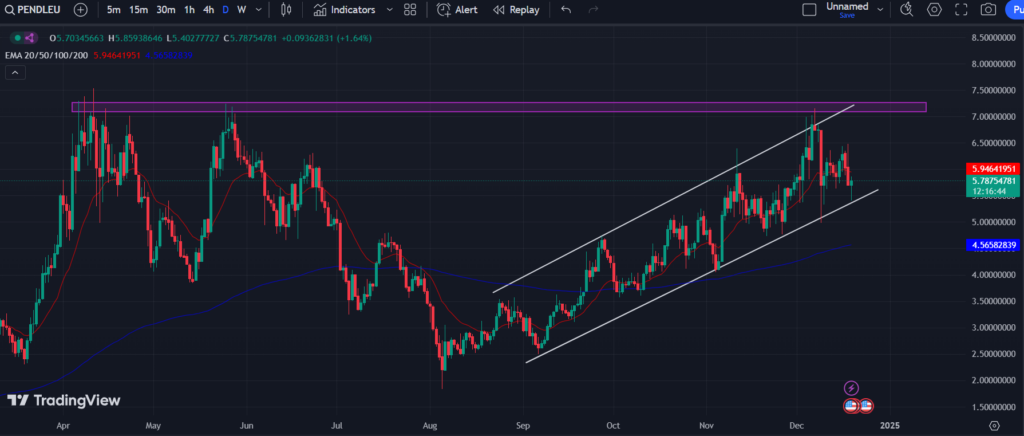Screen dimensions: 1024x436
Task: Switch to the 5m timeframe
Action: tap(114, 10)
